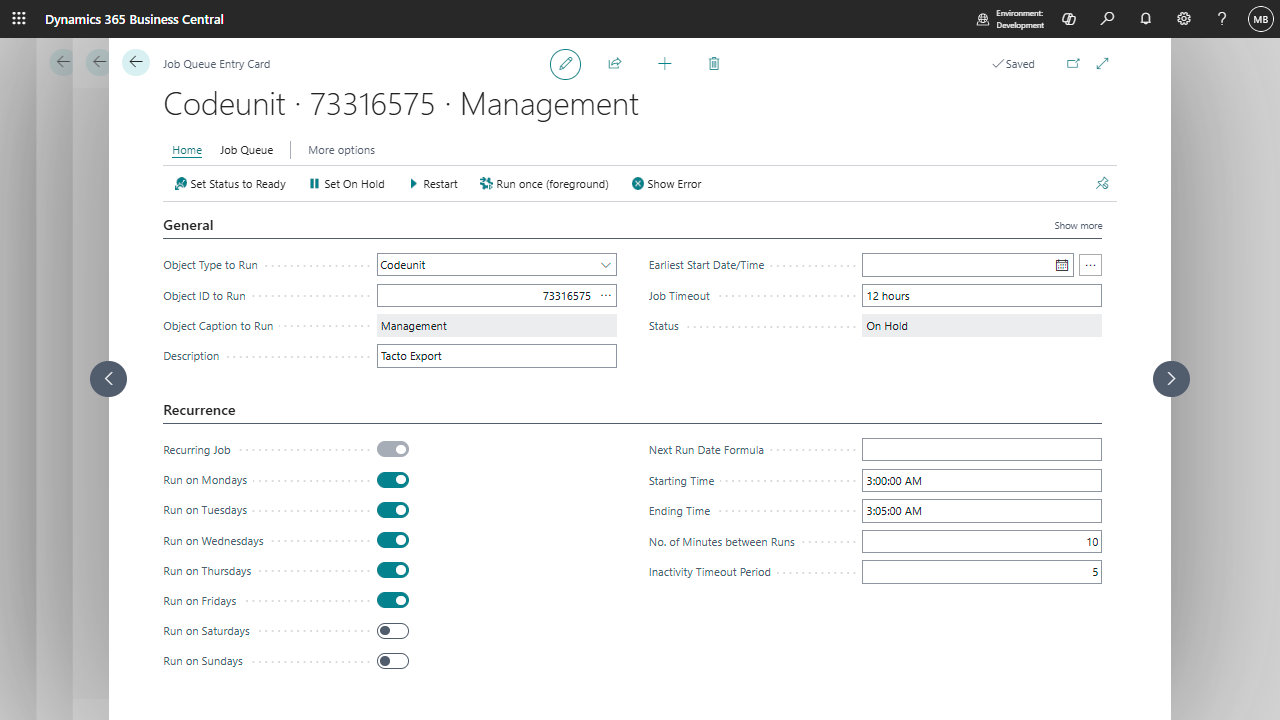The width and height of the screenshot is (1280, 720).
Task: Click the Starting Time field
Action: pyautogui.click(x=982, y=481)
